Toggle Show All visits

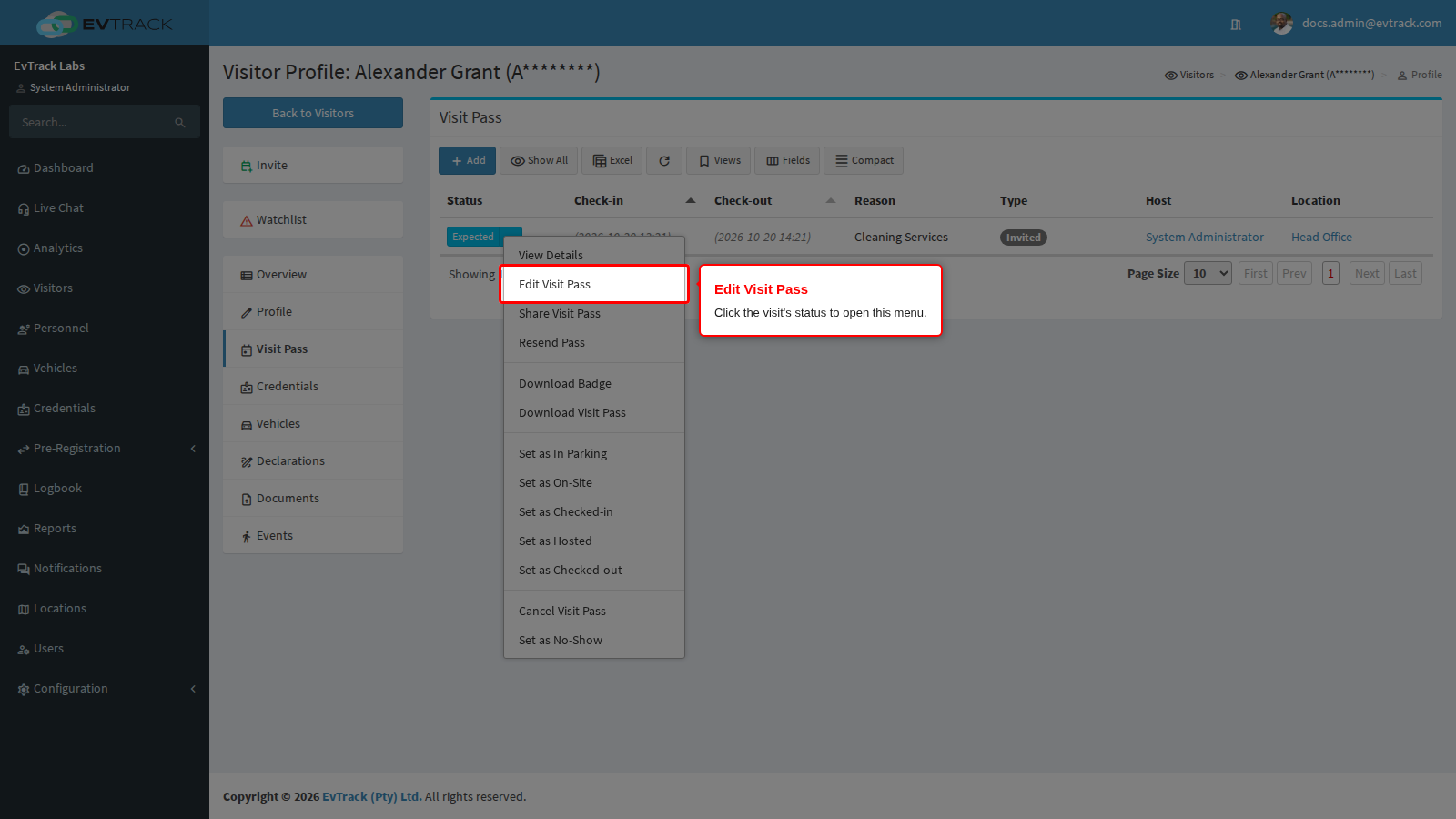point(539,161)
